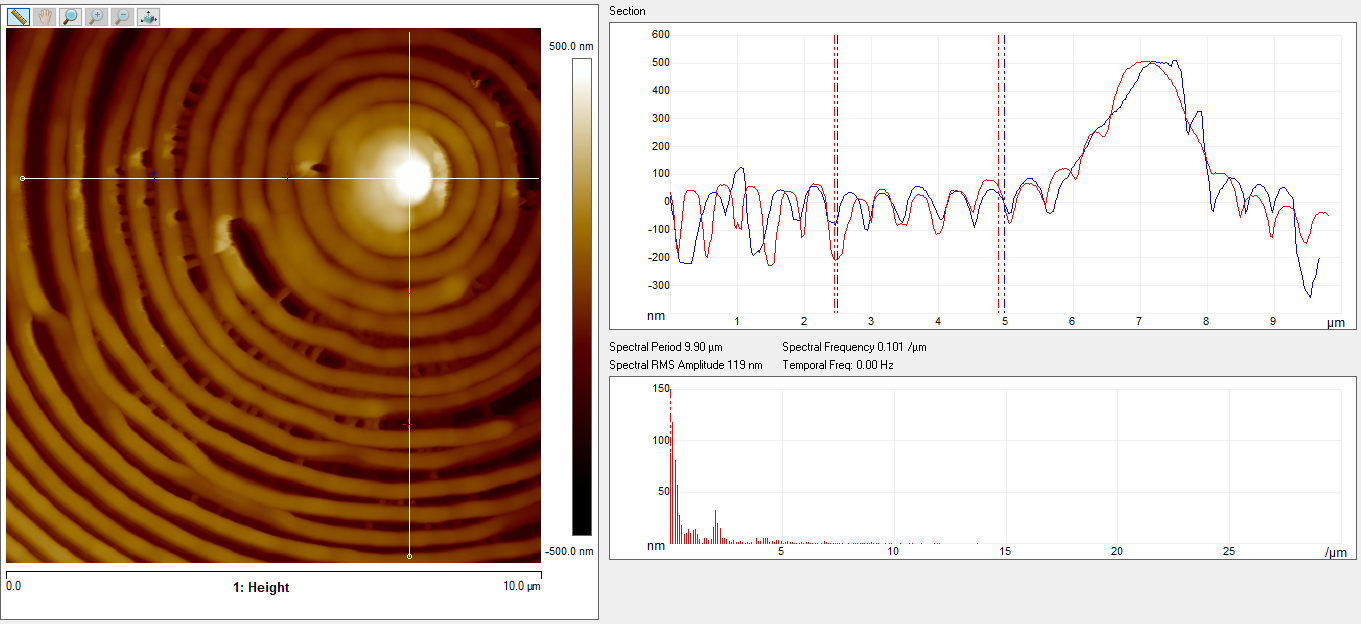
Task: Select the ruler measurement tool
Action: pos(18,17)
